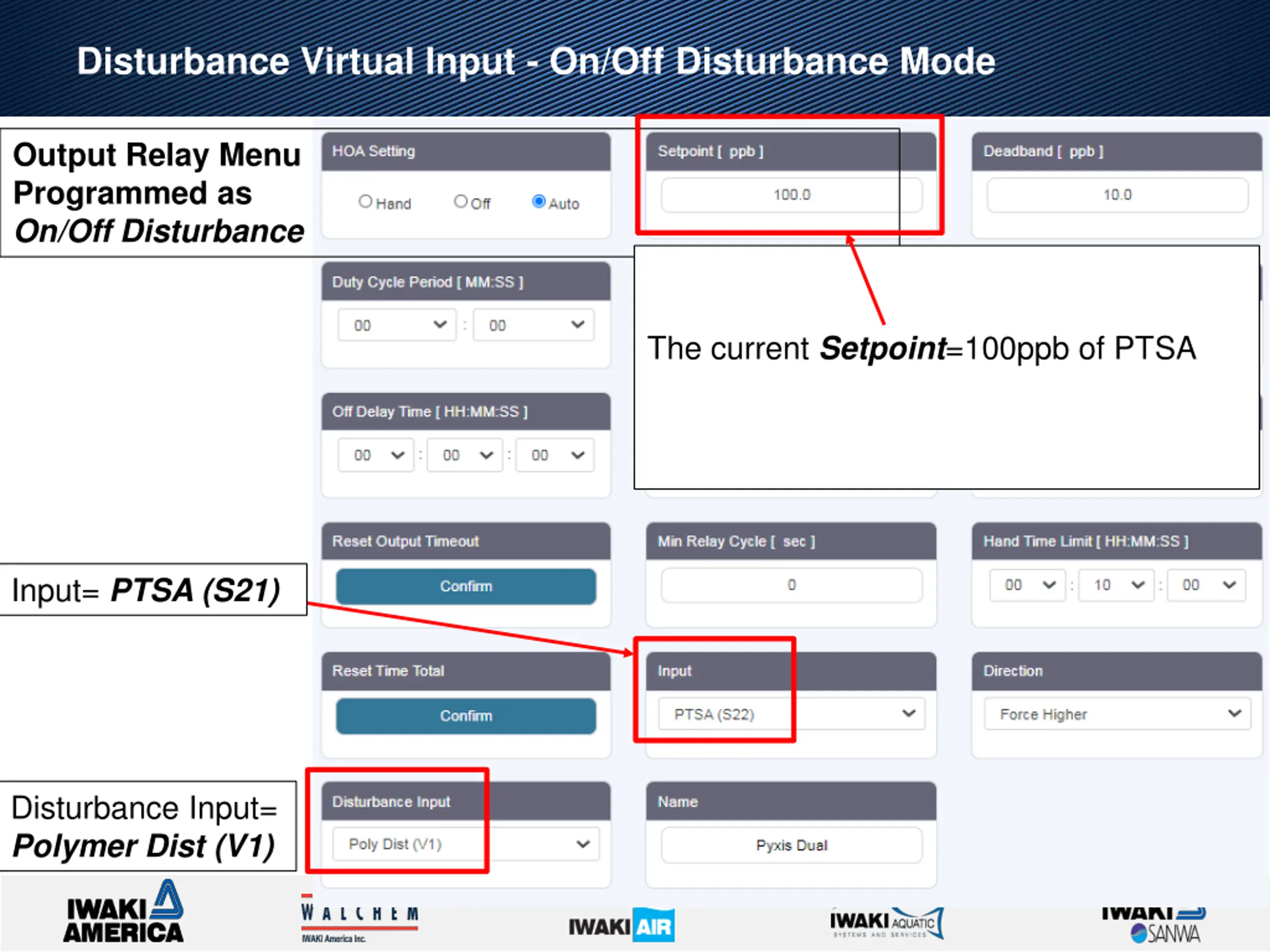
Task: Open Duty Cycle Period minutes dropdown
Action: pos(397,325)
